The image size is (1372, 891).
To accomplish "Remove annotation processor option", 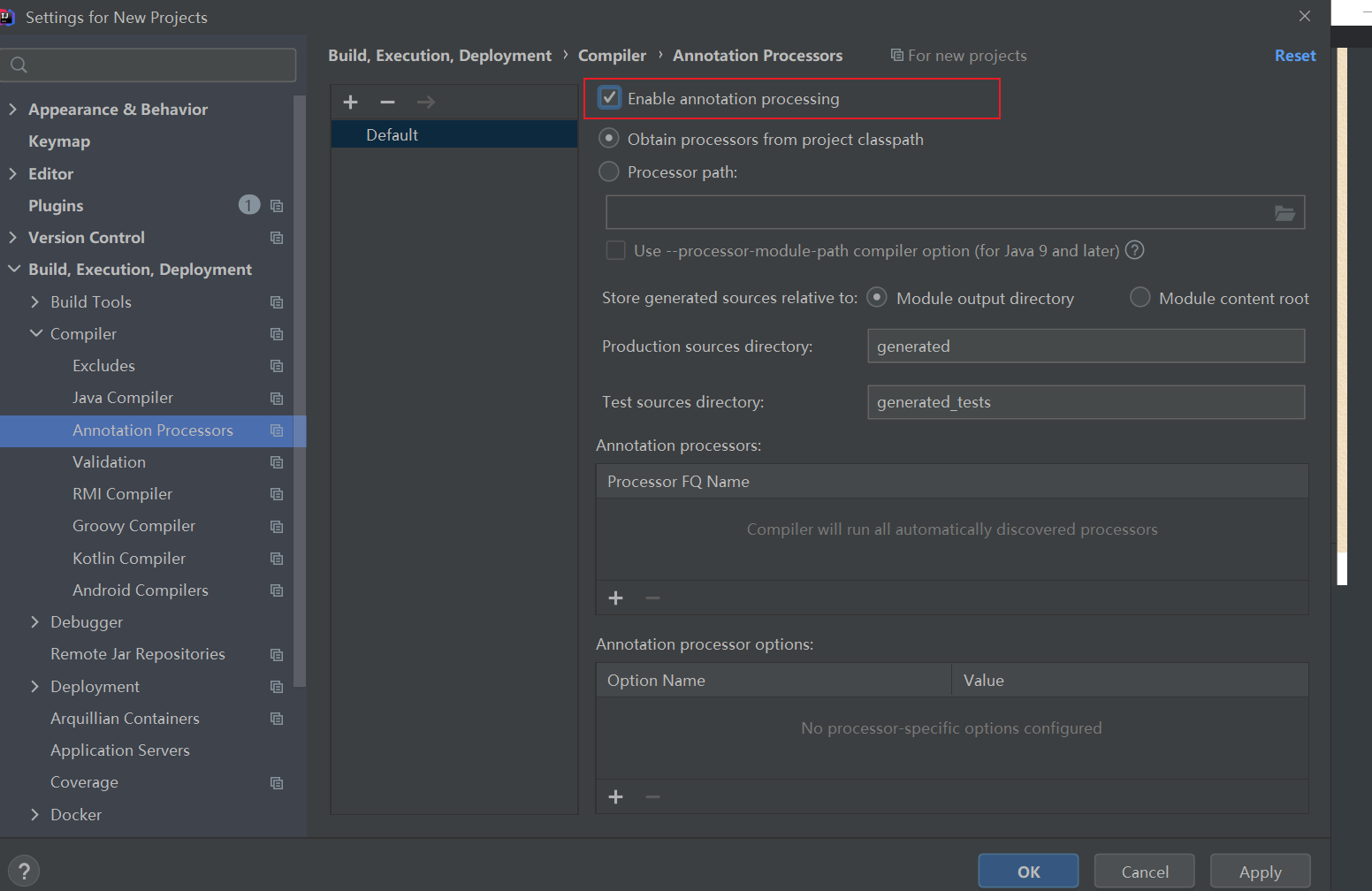I will click(x=652, y=797).
